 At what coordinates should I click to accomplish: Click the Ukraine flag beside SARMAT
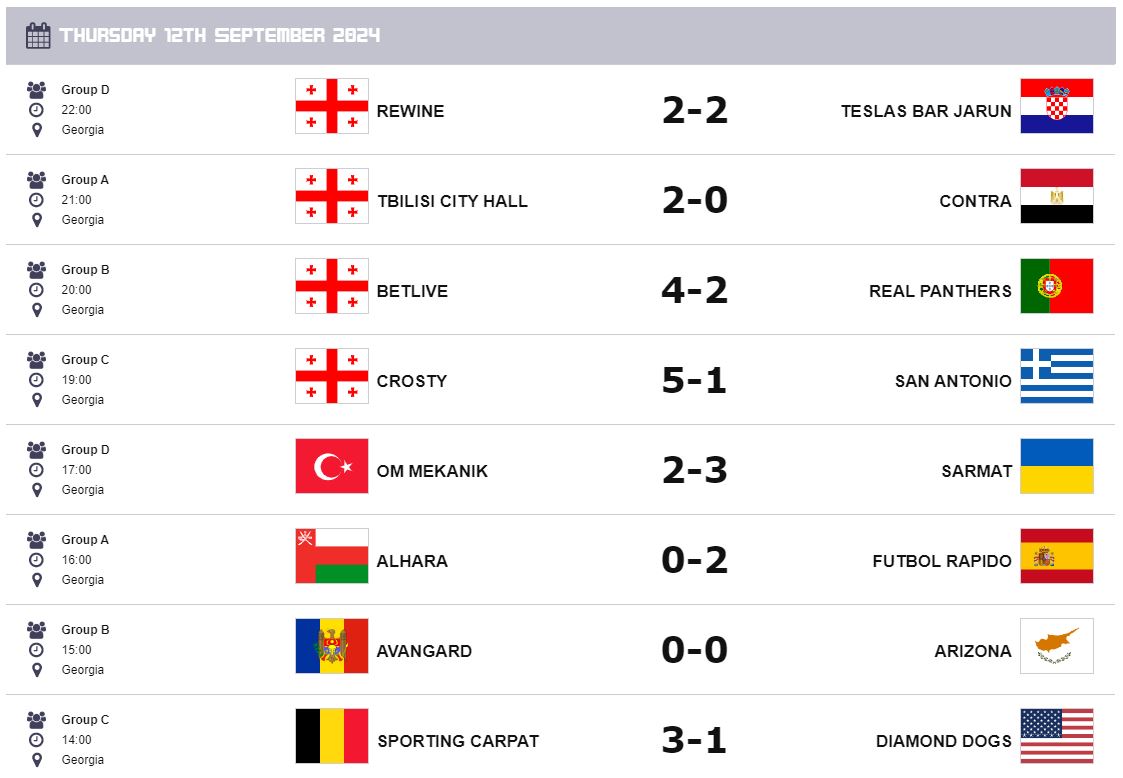1056,466
